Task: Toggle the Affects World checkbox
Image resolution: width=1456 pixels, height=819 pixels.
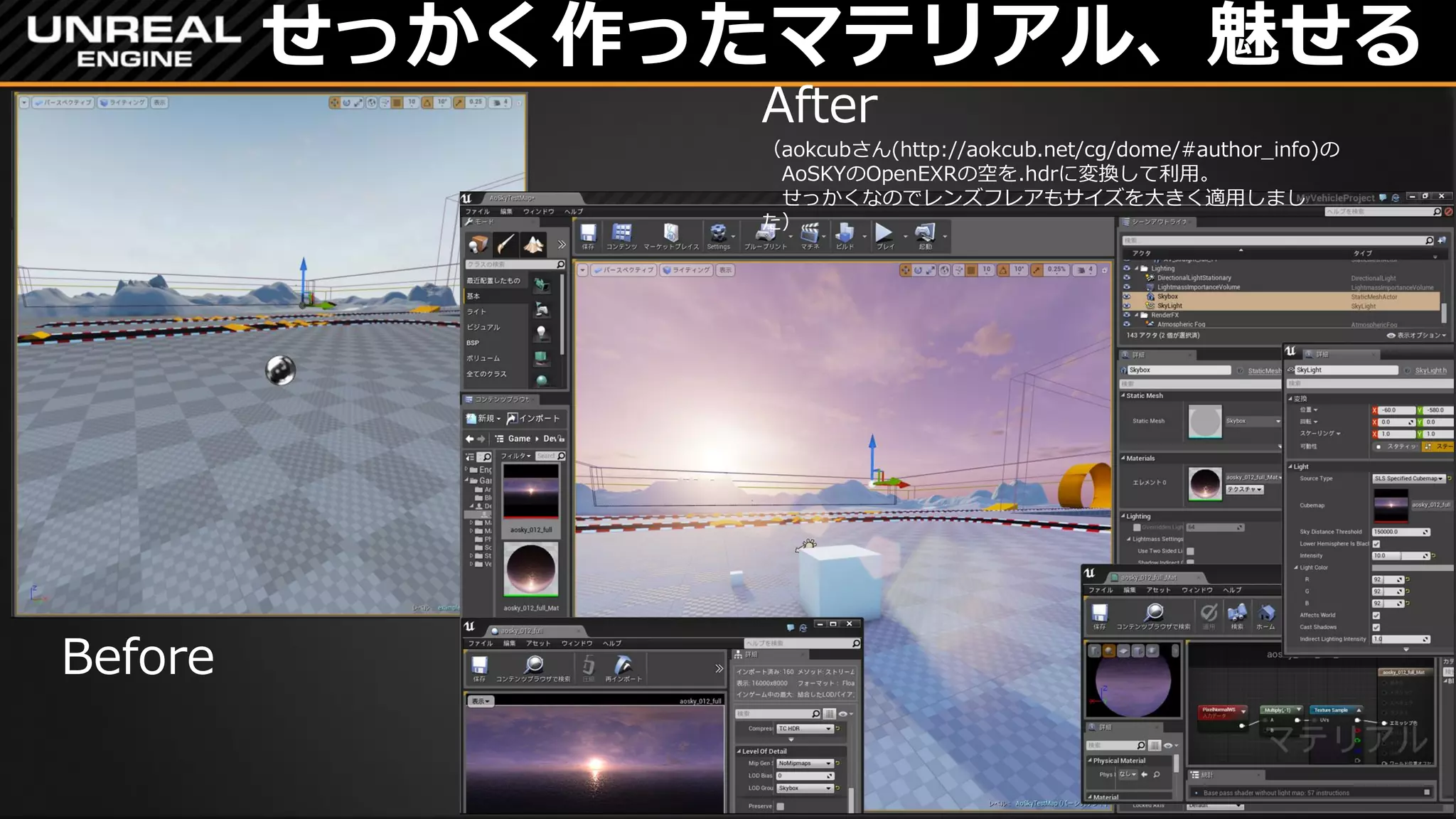Action: click(1376, 616)
